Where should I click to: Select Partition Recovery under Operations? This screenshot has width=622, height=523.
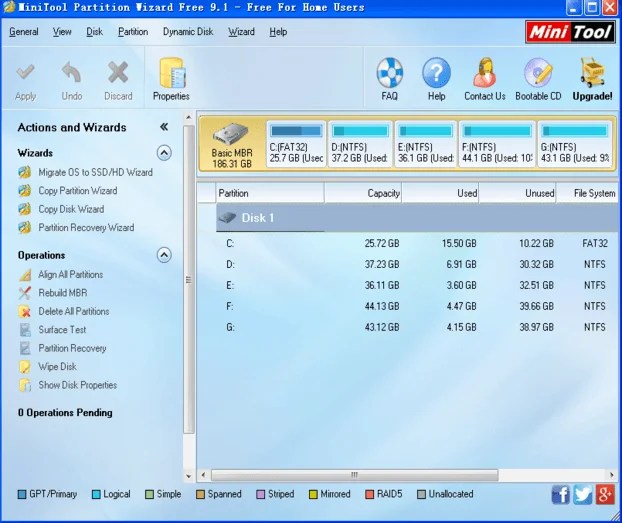72,348
